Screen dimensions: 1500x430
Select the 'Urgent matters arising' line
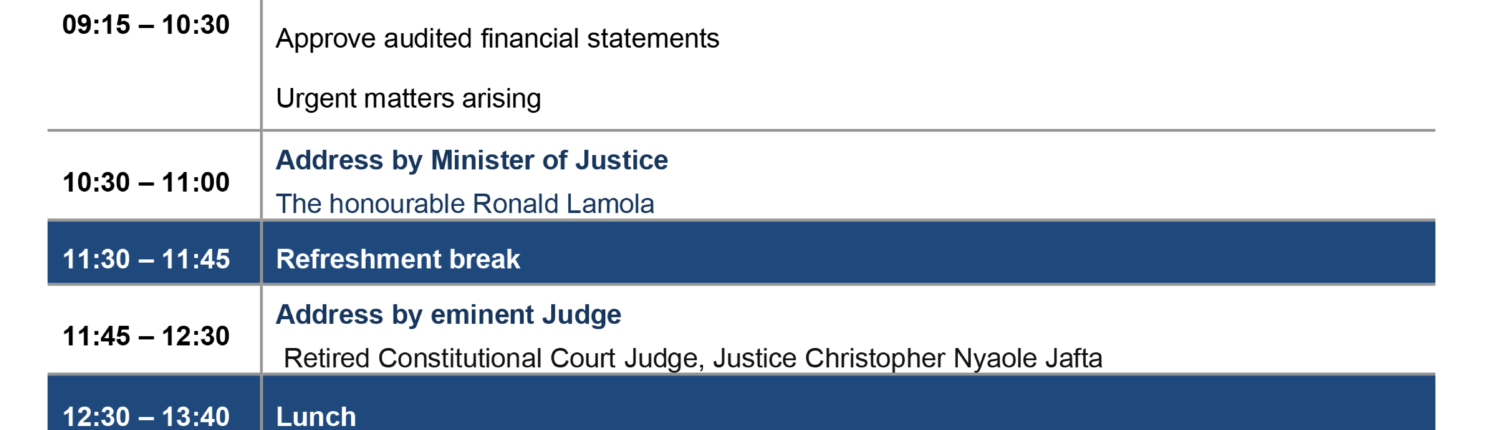pyautogui.click(x=408, y=98)
